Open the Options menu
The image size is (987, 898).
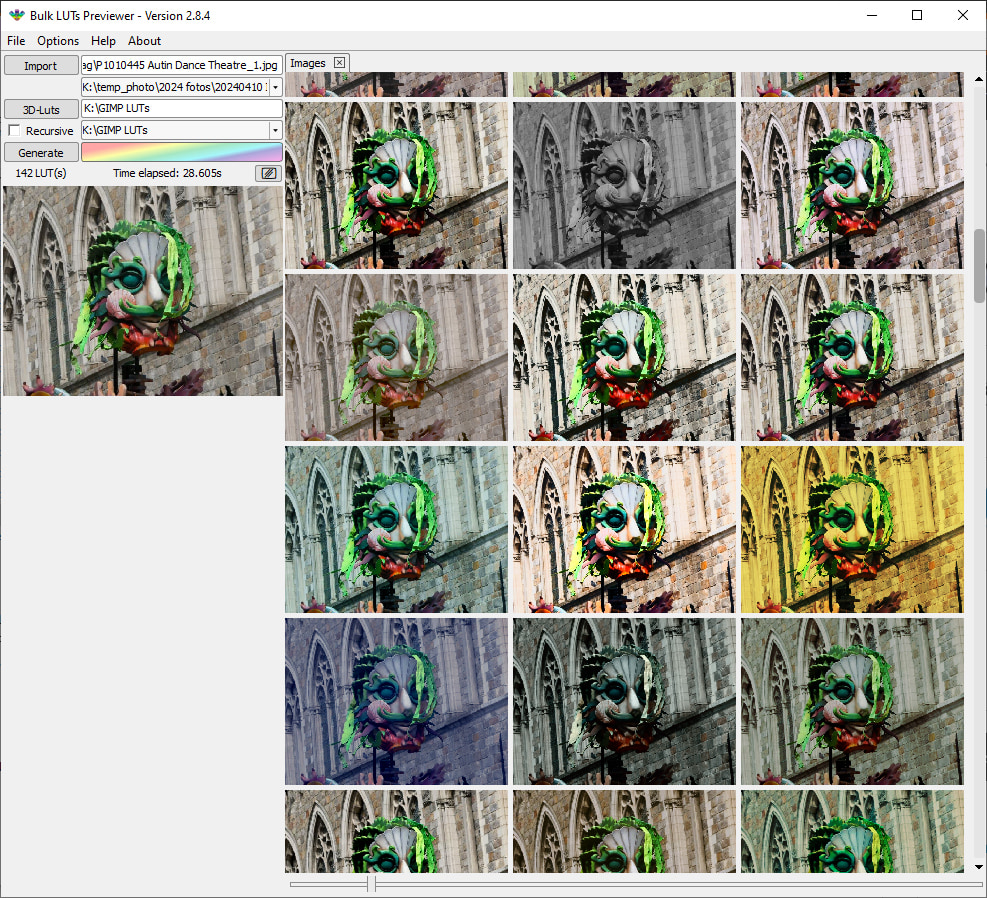click(58, 41)
